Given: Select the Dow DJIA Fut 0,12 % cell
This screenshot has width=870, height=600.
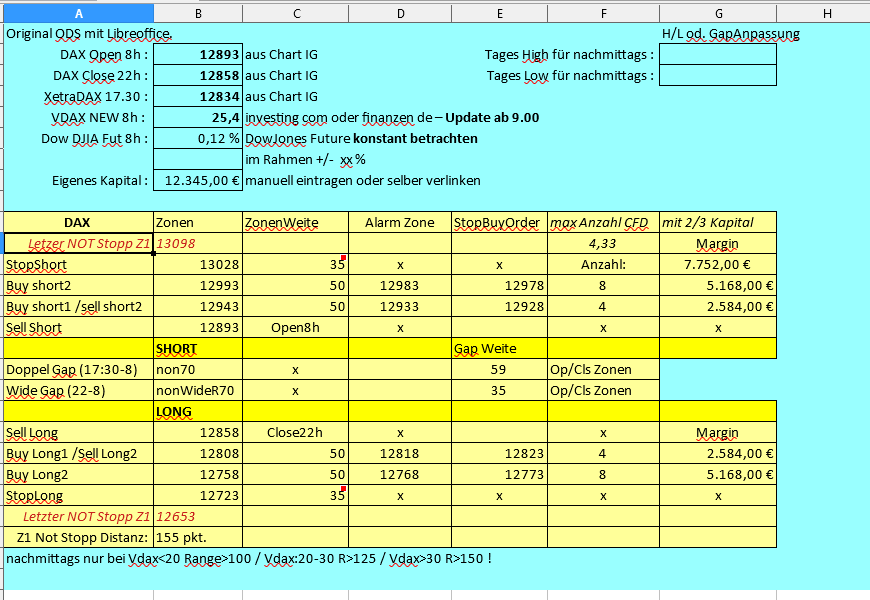Looking at the screenshot, I should [x=198, y=138].
